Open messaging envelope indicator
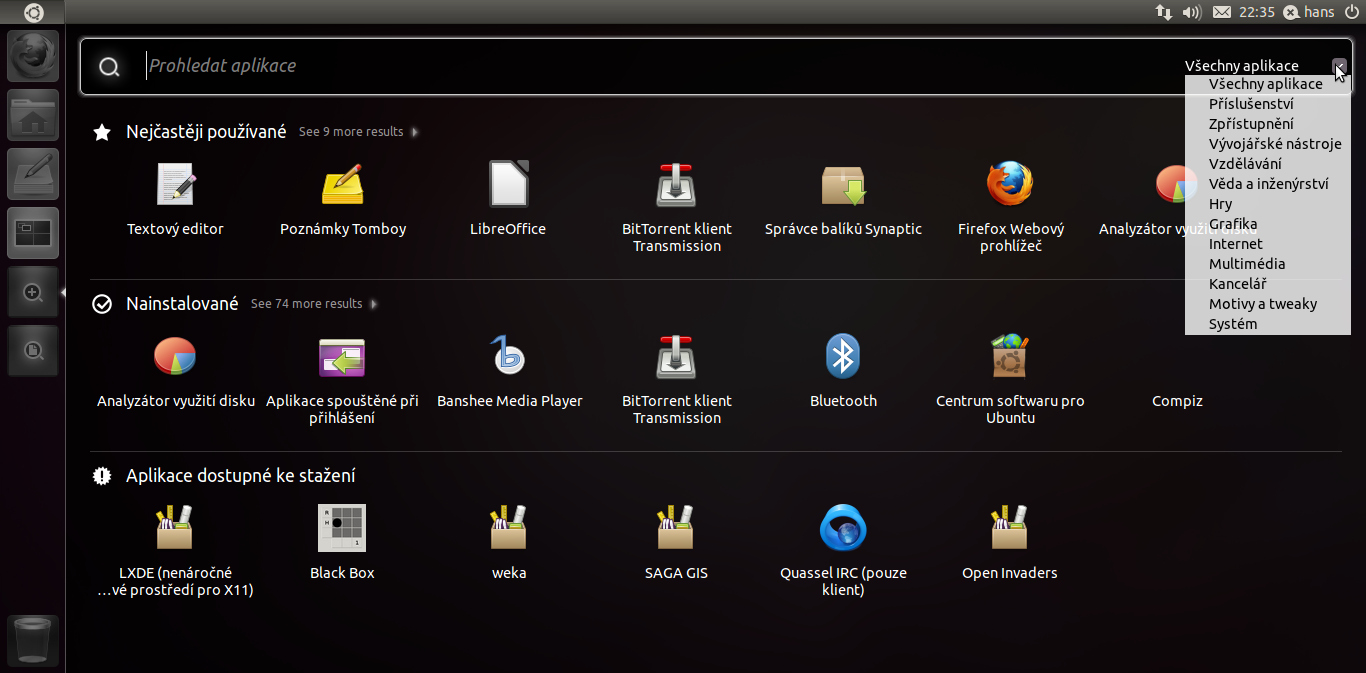The width and height of the screenshot is (1366, 673). click(x=1221, y=12)
